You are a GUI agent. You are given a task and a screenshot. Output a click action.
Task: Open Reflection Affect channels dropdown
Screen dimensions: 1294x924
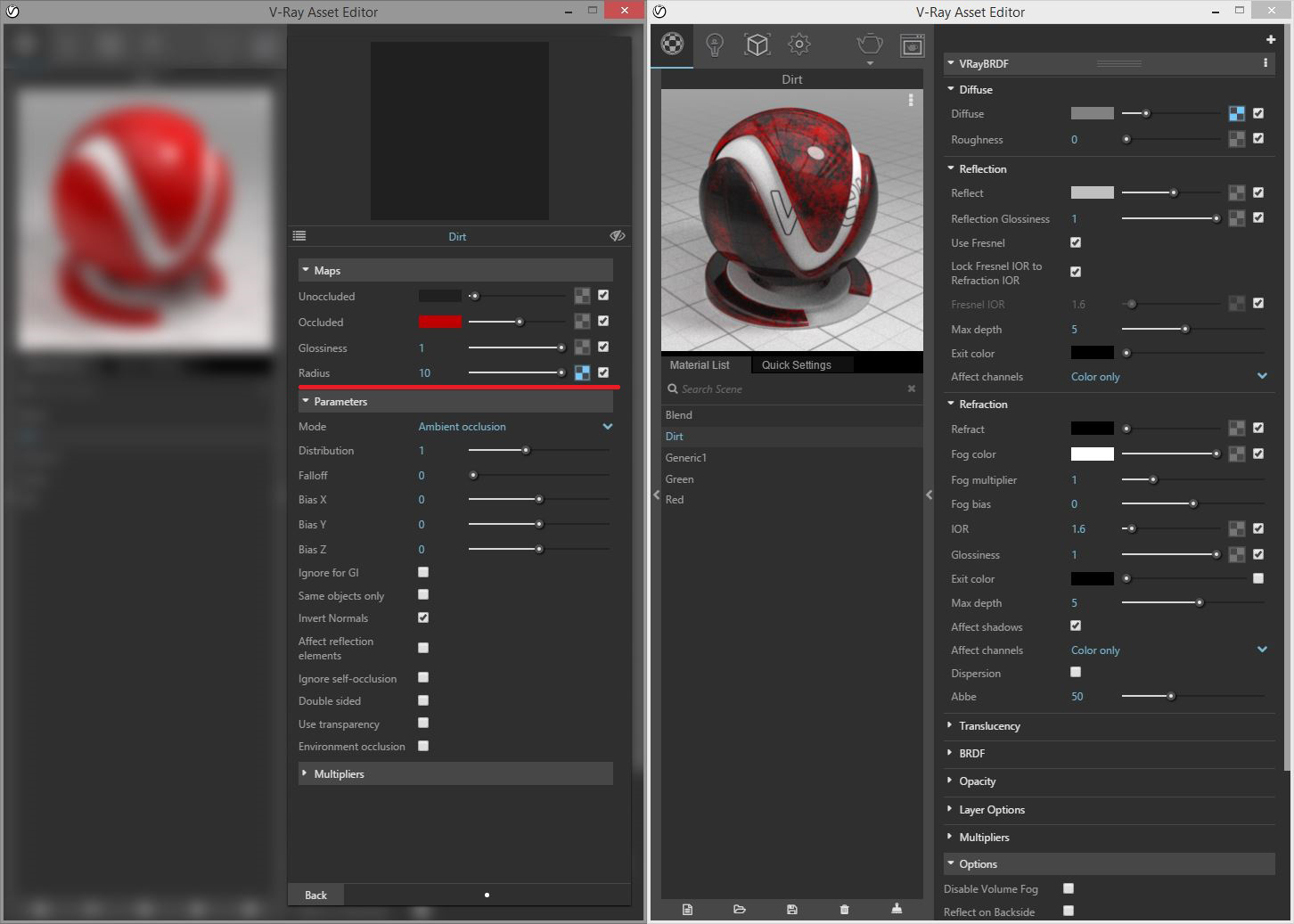point(1169,377)
